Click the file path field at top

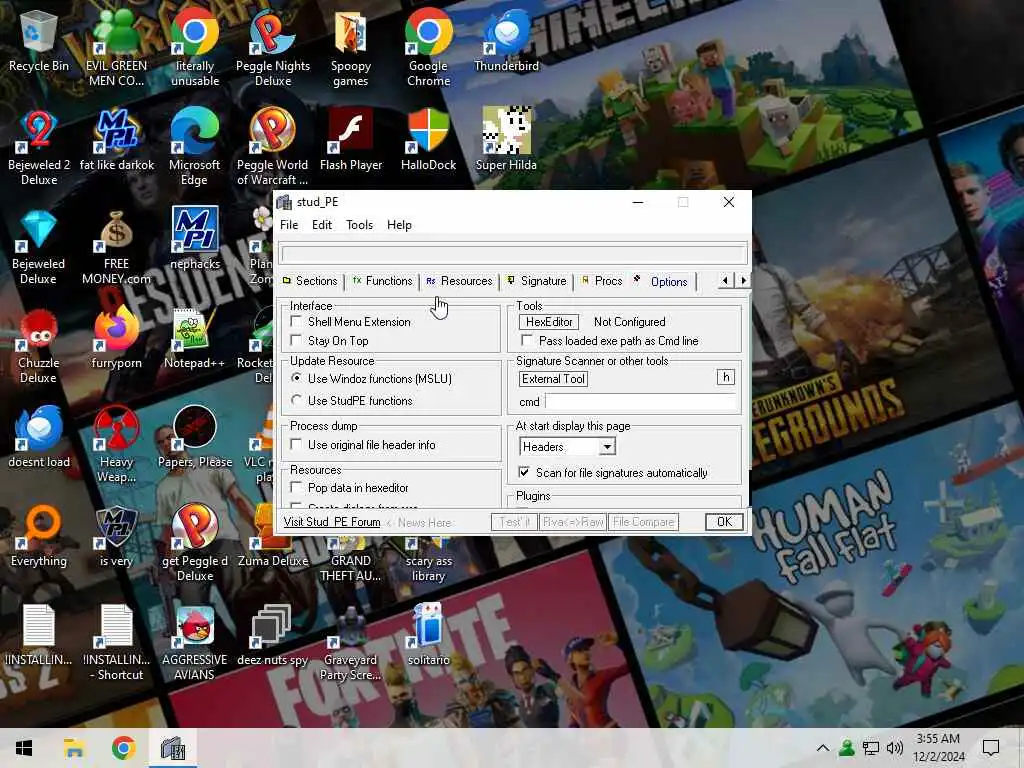tap(513, 253)
